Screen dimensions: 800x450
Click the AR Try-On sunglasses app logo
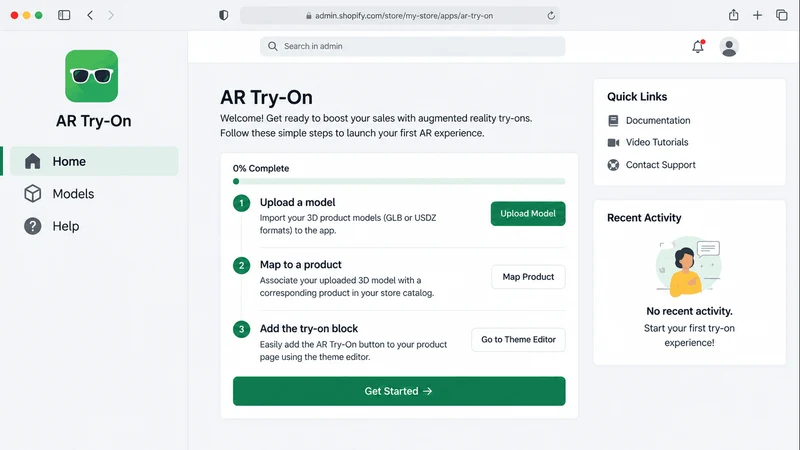coord(91,76)
